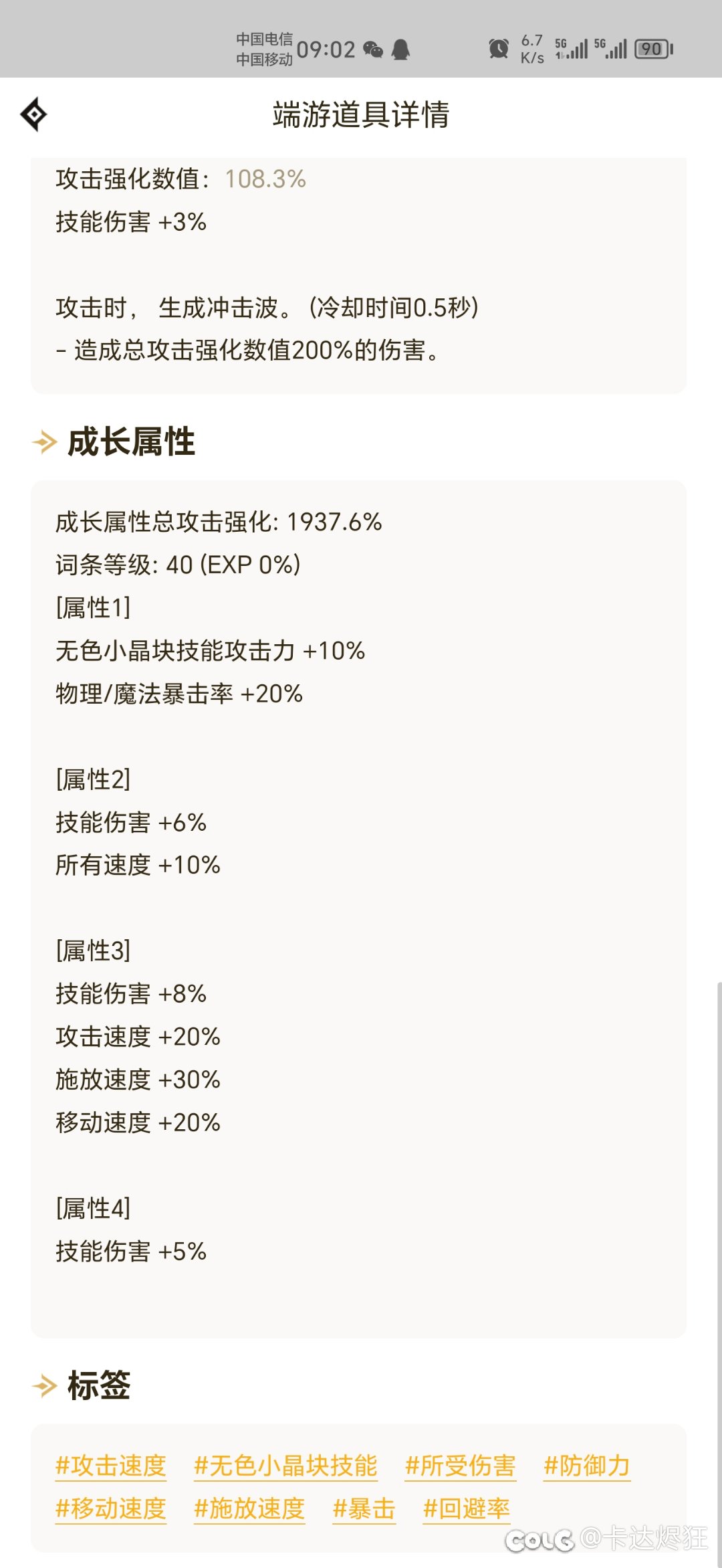Tap the 端游道具详情 page title

pos(361,114)
